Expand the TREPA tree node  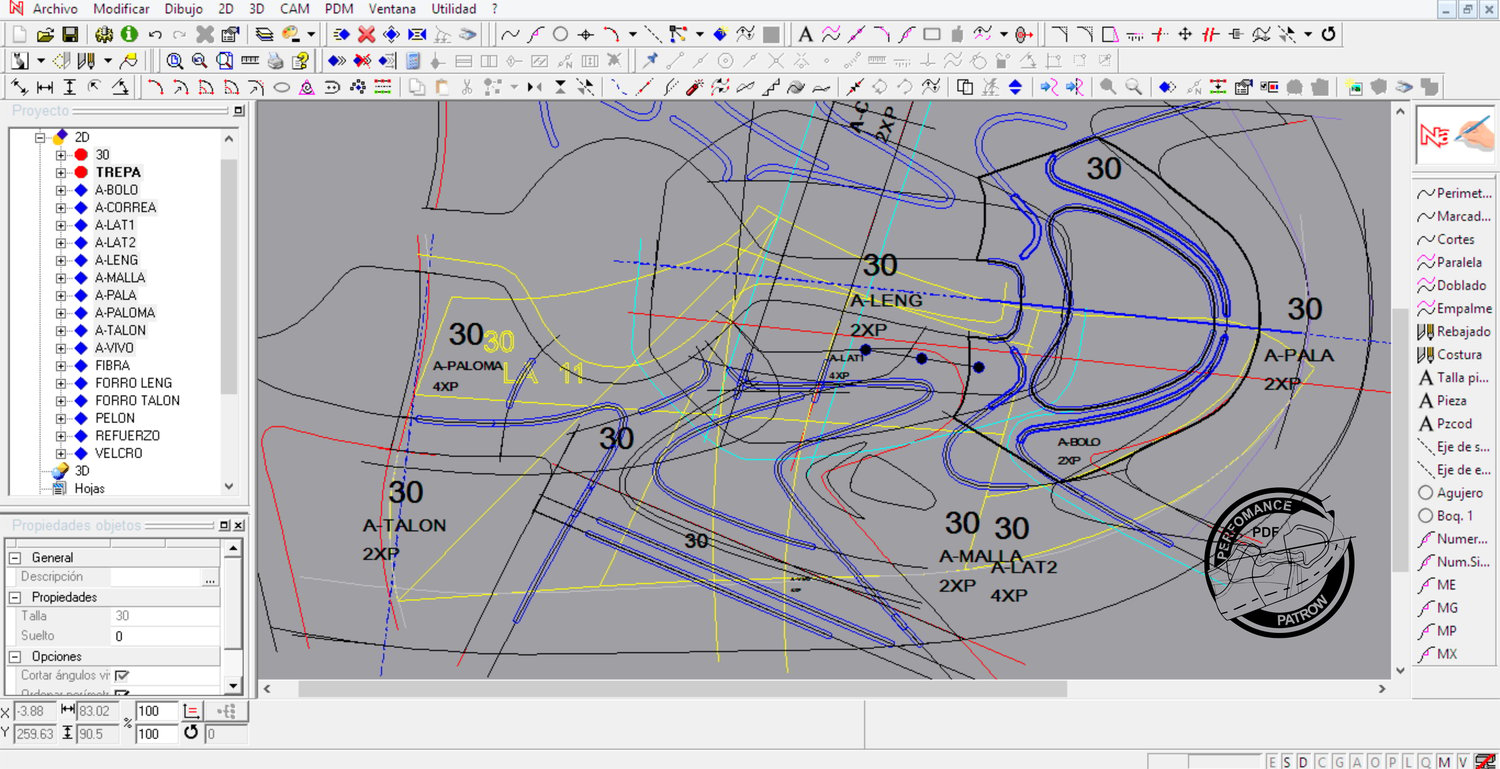61,172
